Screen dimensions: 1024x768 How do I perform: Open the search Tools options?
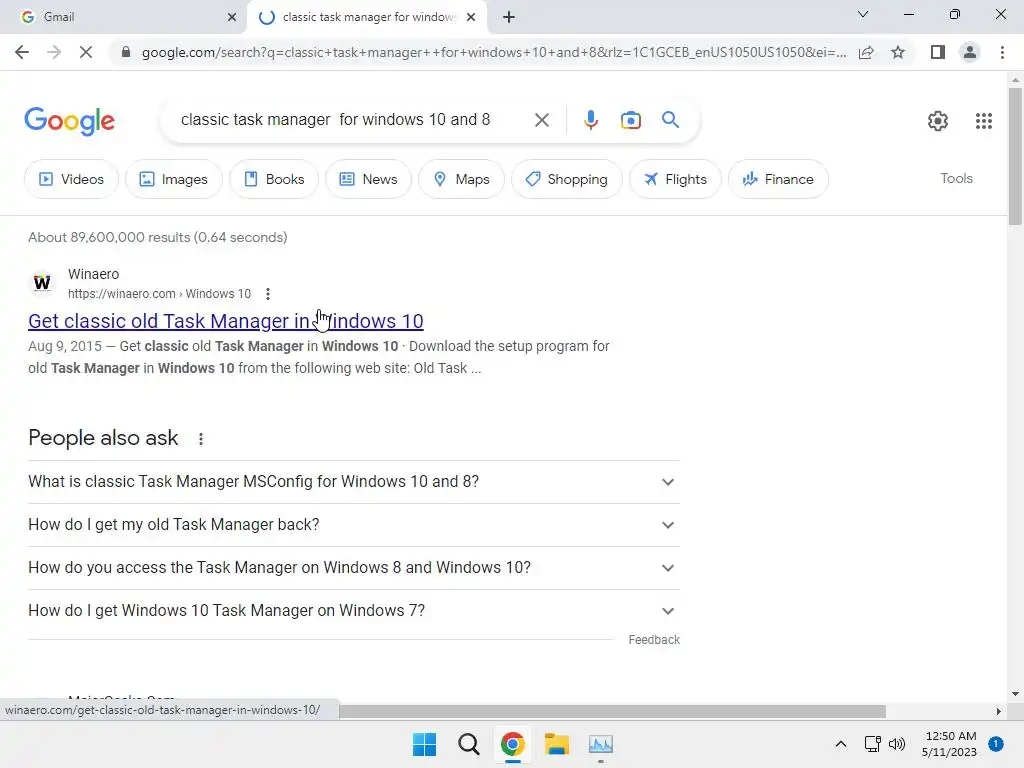[956, 178]
